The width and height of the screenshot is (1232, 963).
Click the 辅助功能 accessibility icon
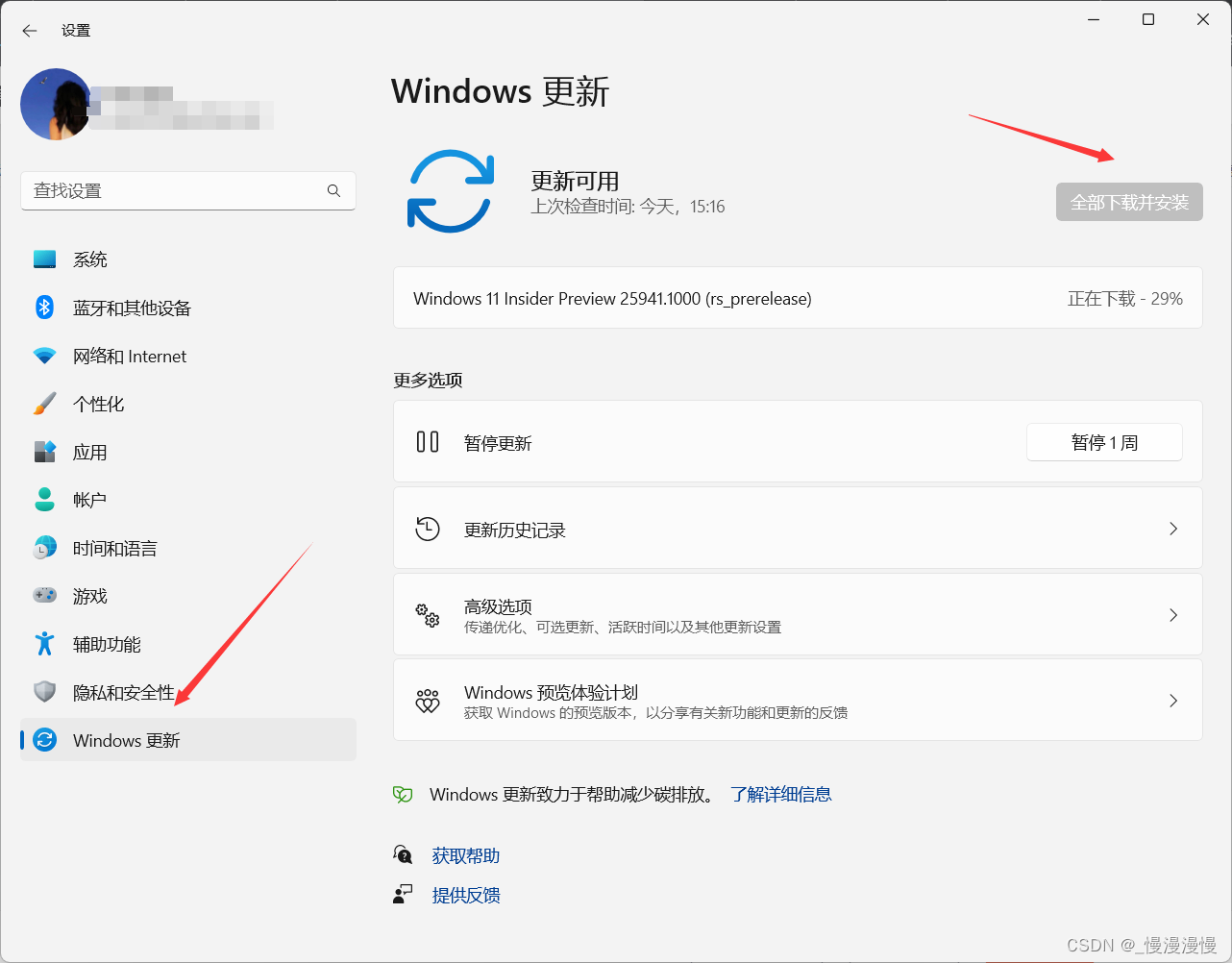pyautogui.click(x=45, y=644)
